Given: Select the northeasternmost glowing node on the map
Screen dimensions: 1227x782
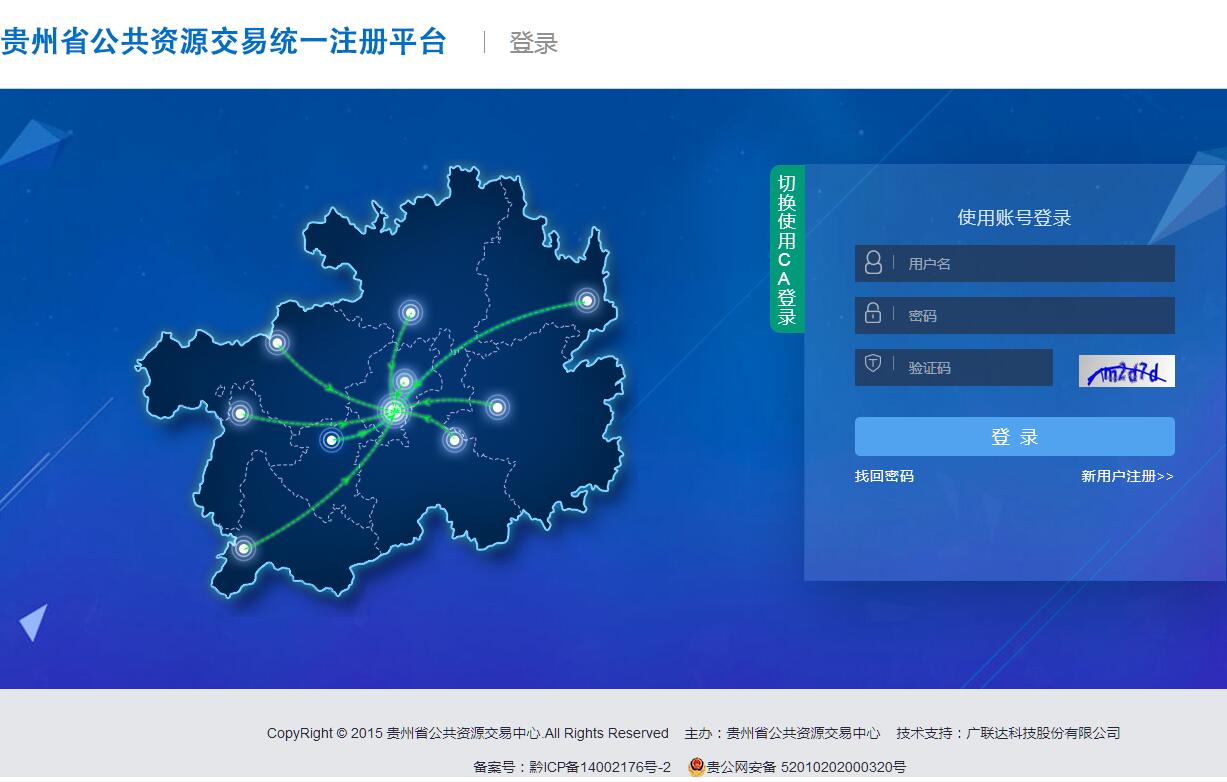Looking at the screenshot, I should pos(587,300).
